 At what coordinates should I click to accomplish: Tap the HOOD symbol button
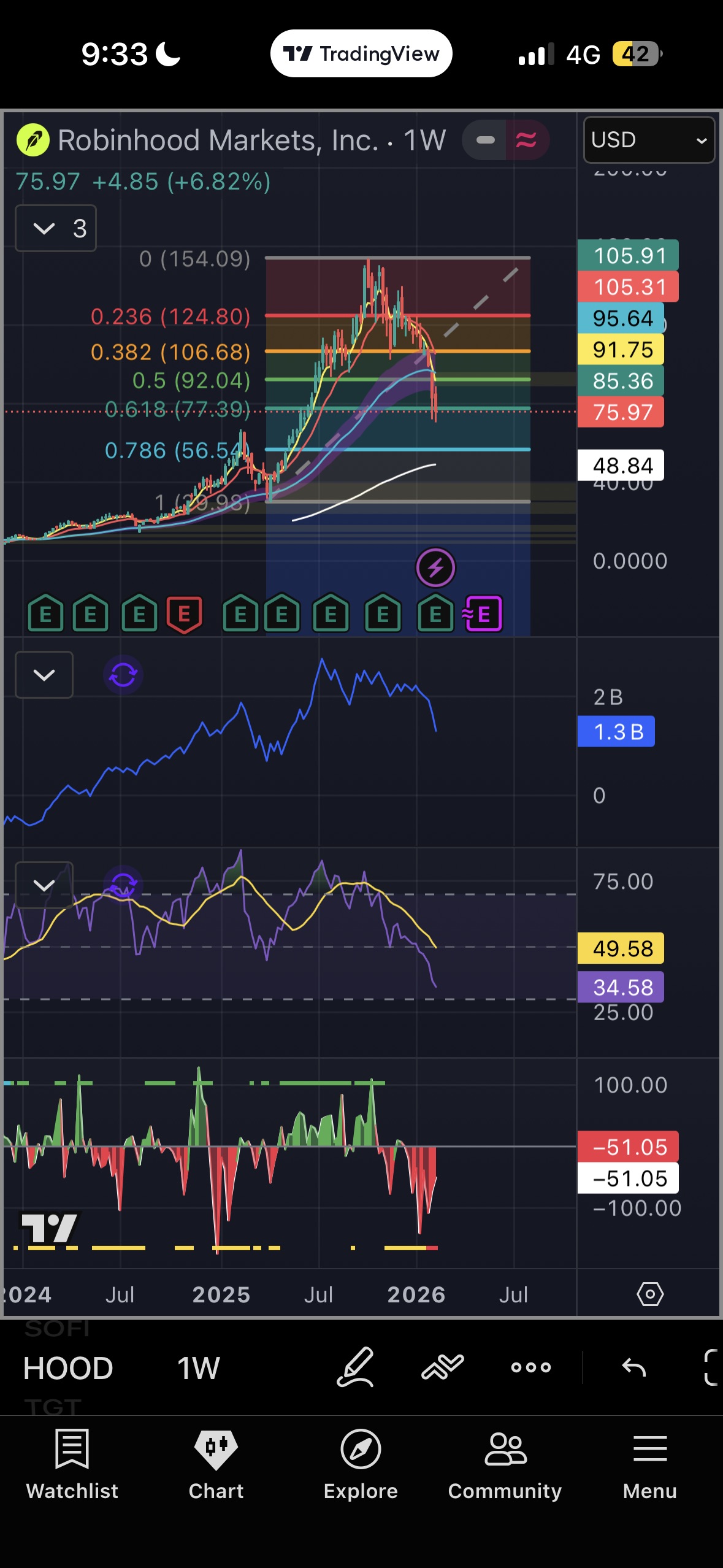(68, 1368)
